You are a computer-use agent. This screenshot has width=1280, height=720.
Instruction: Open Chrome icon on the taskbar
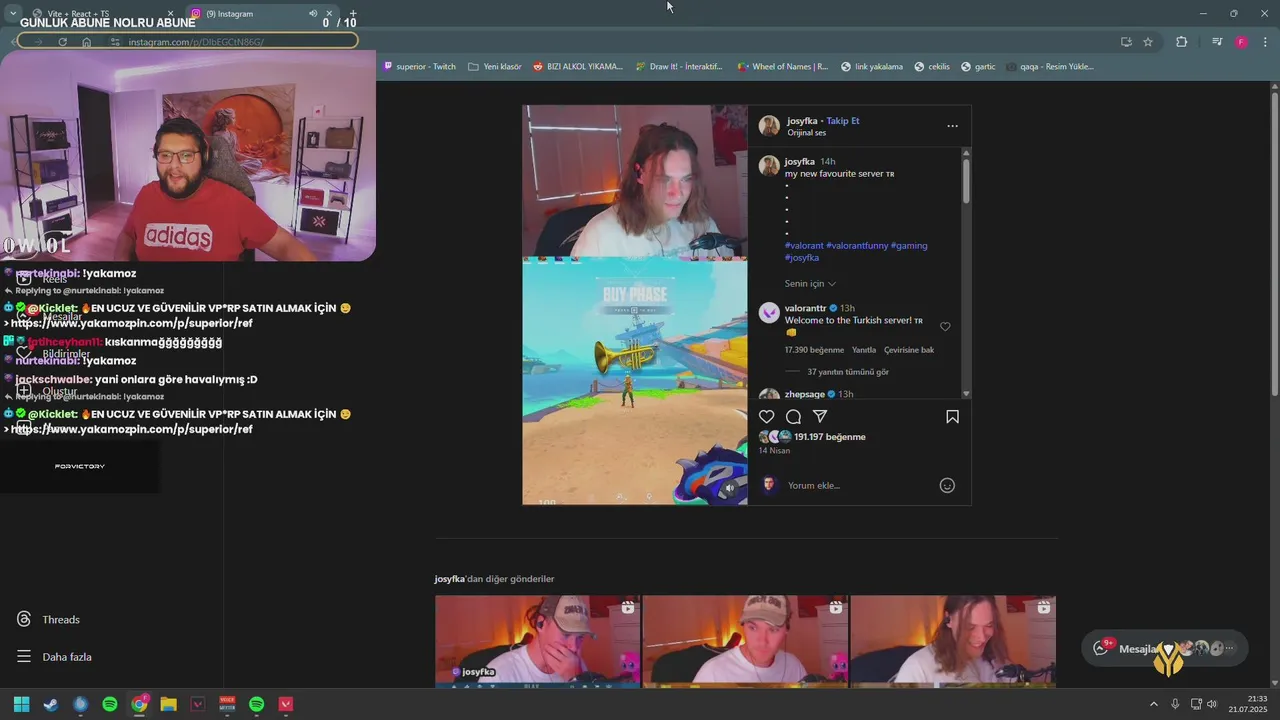tap(139, 704)
